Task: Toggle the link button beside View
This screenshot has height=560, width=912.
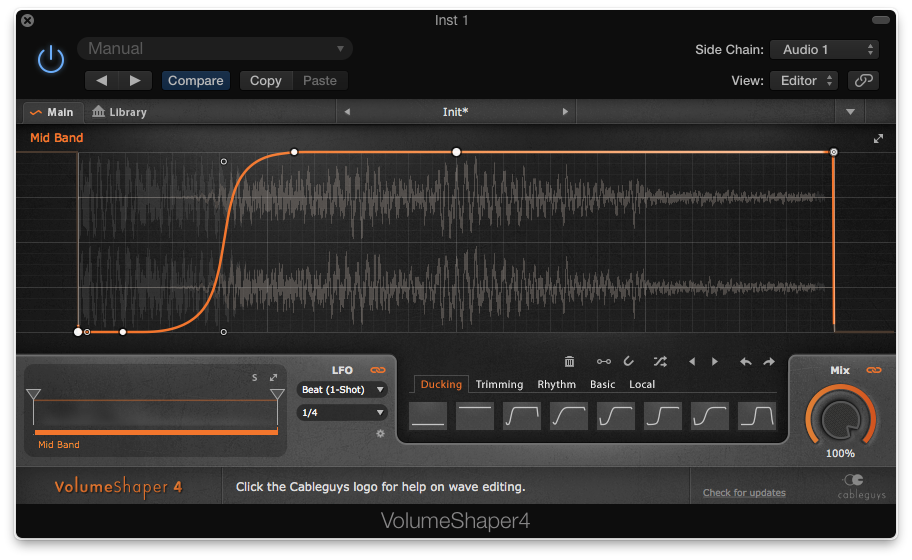Action: click(863, 80)
